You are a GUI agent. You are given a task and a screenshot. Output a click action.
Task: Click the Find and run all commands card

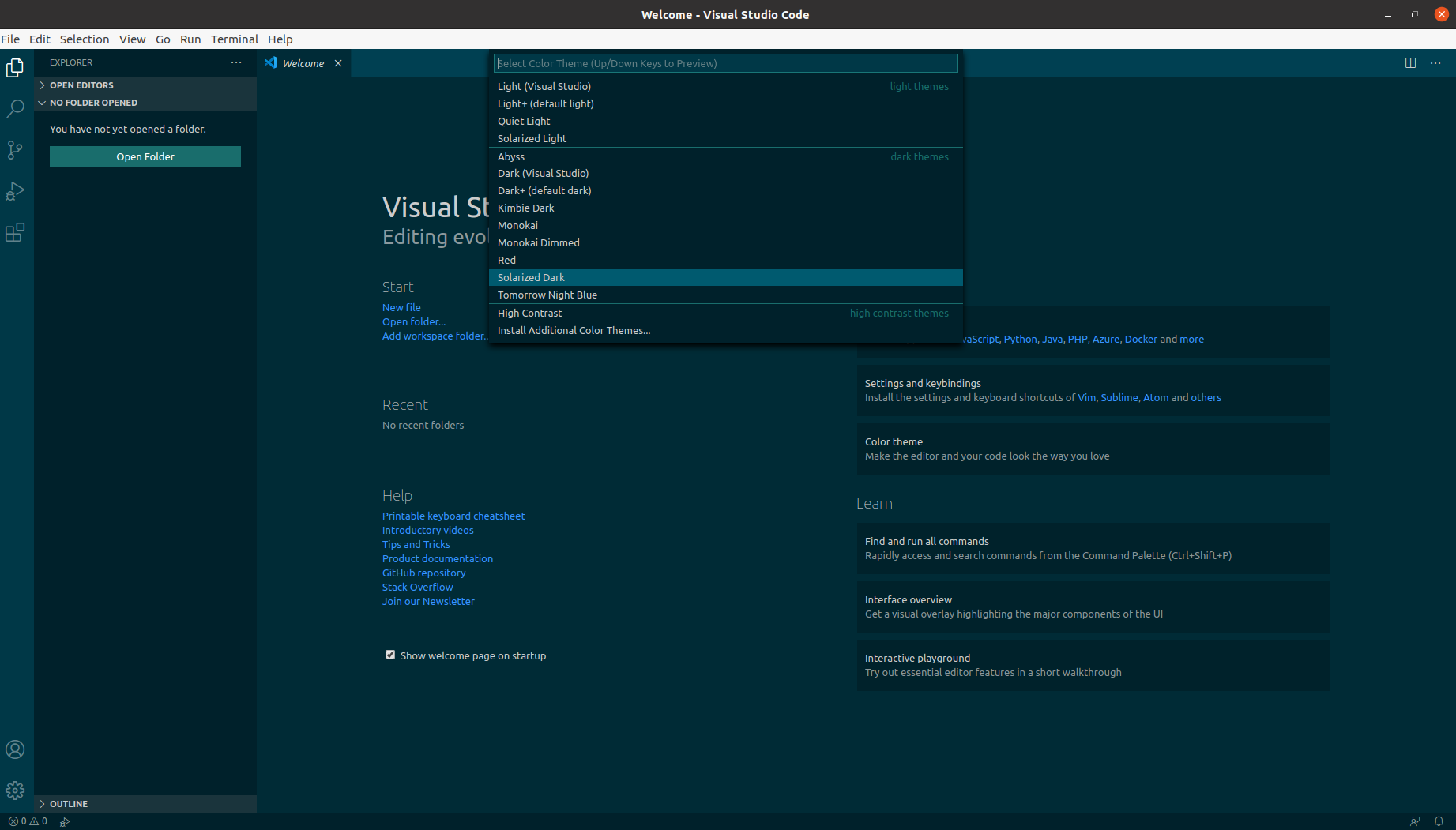tap(1093, 548)
